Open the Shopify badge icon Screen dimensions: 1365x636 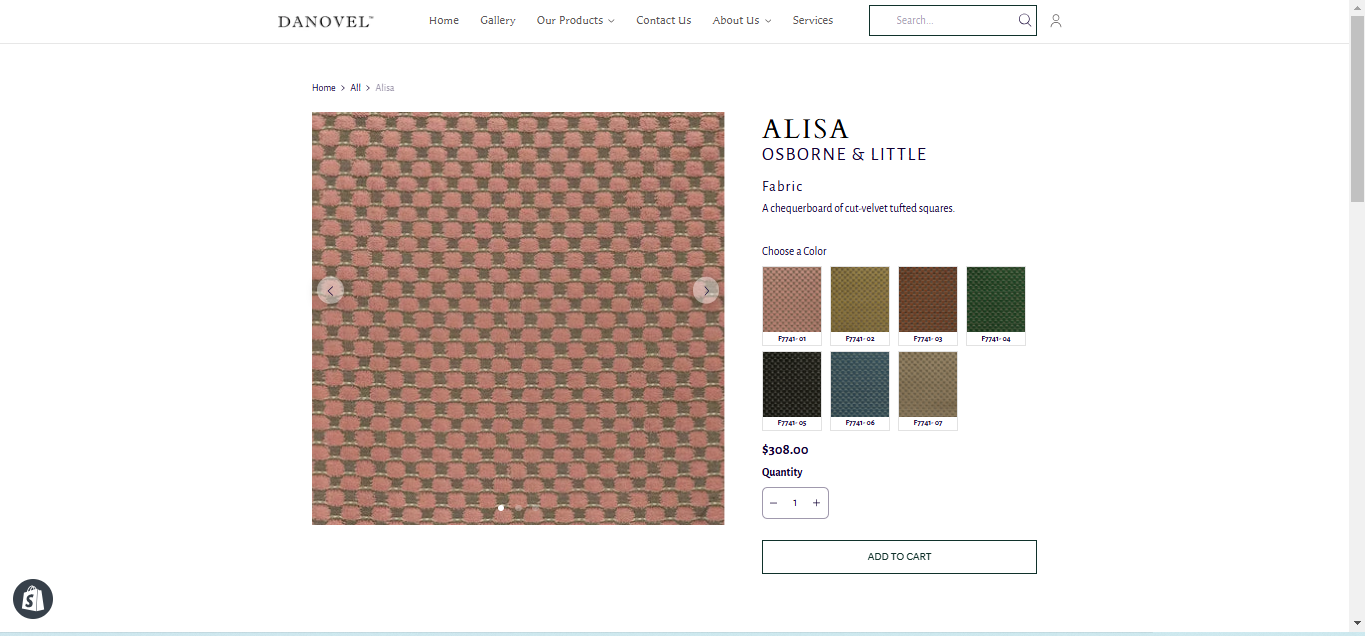tap(33, 599)
